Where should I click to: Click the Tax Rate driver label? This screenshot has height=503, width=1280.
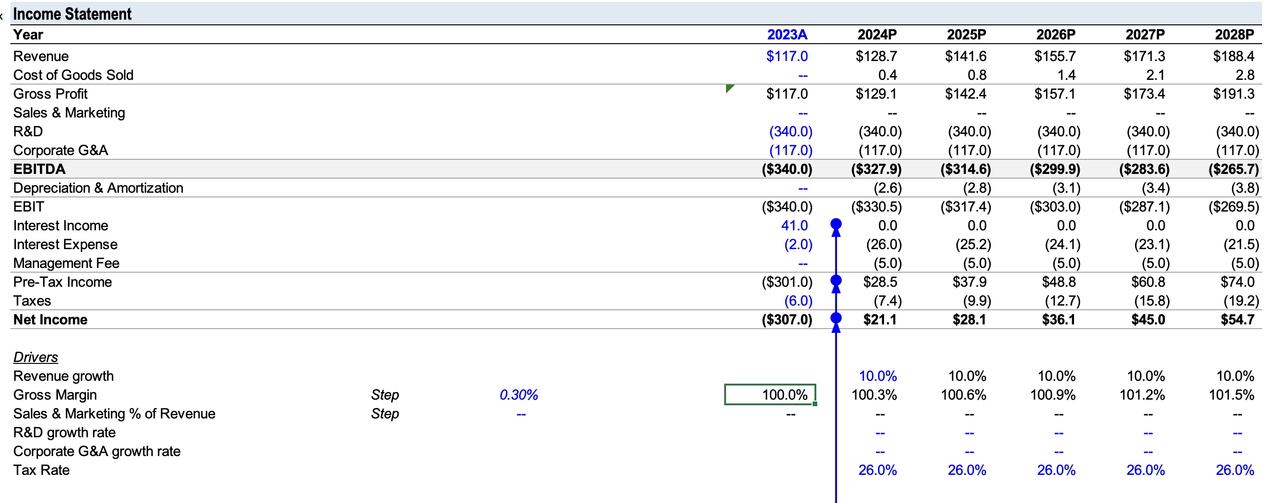tap(41, 470)
